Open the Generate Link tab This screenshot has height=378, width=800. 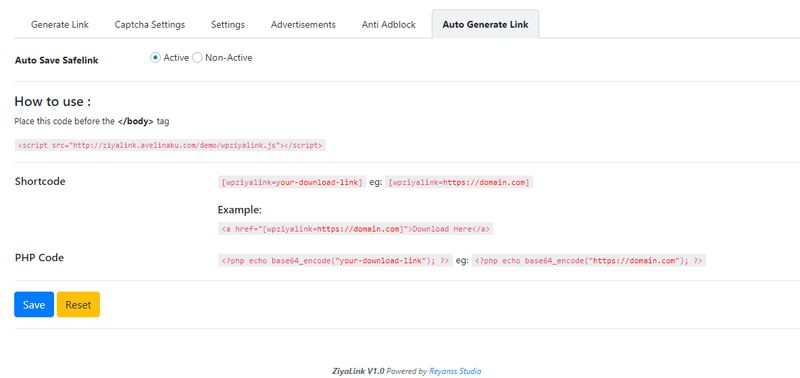tap(60, 24)
